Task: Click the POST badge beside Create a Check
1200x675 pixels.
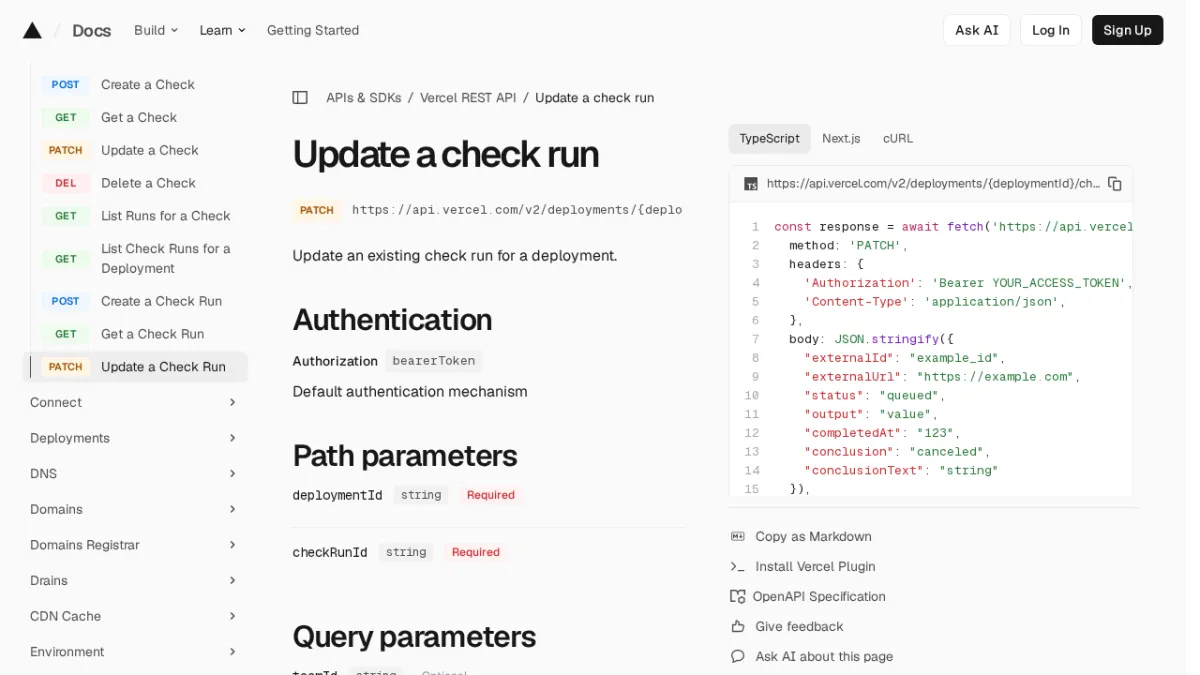Action: click(66, 85)
